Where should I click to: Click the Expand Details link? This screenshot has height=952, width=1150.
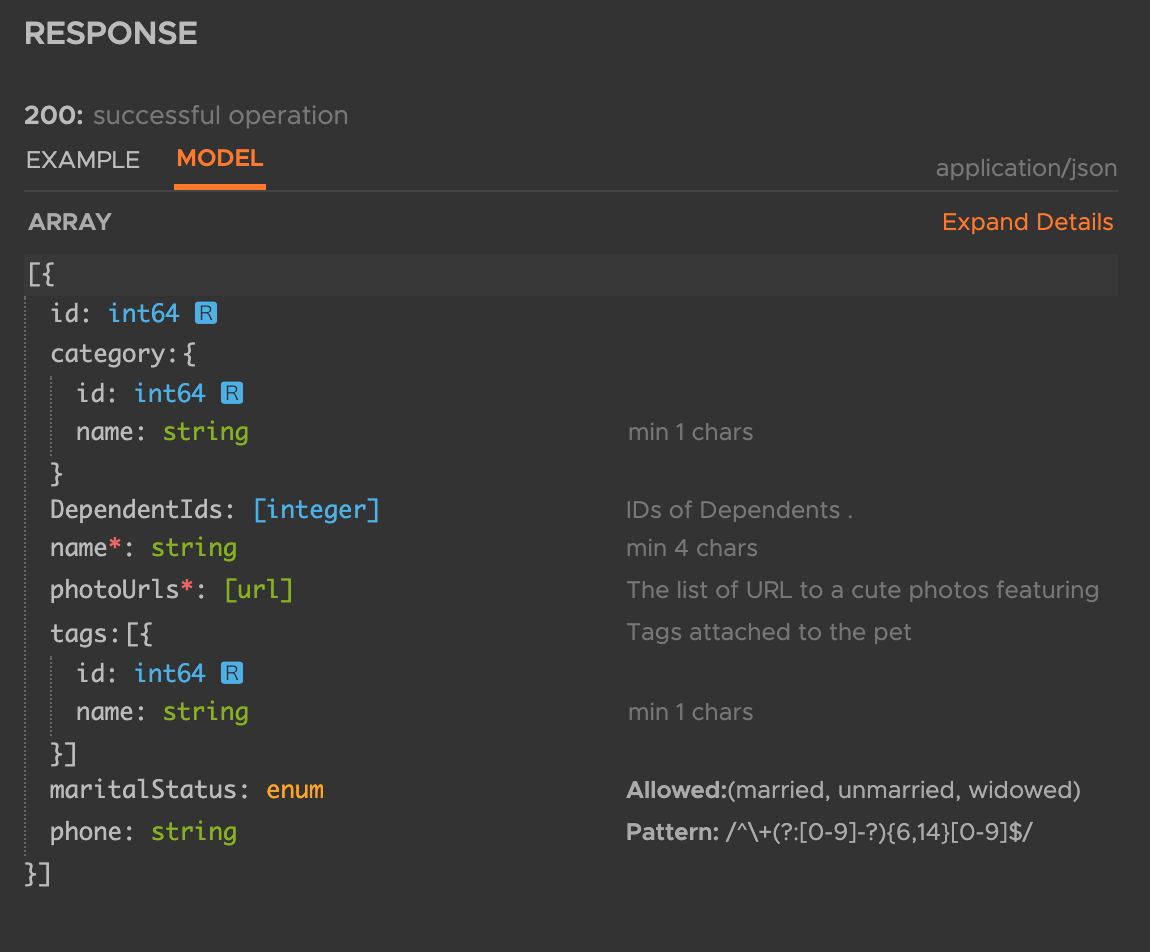1027,222
